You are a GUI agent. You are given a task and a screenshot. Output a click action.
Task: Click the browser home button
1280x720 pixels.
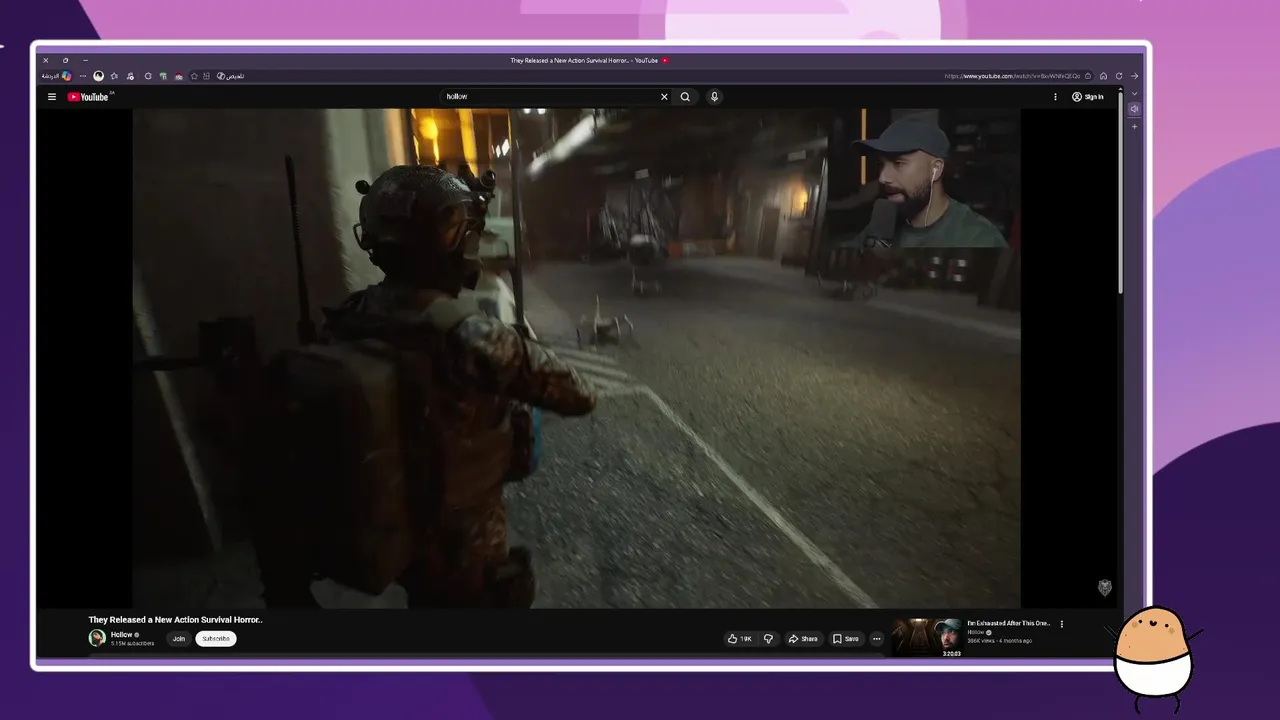1103,76
